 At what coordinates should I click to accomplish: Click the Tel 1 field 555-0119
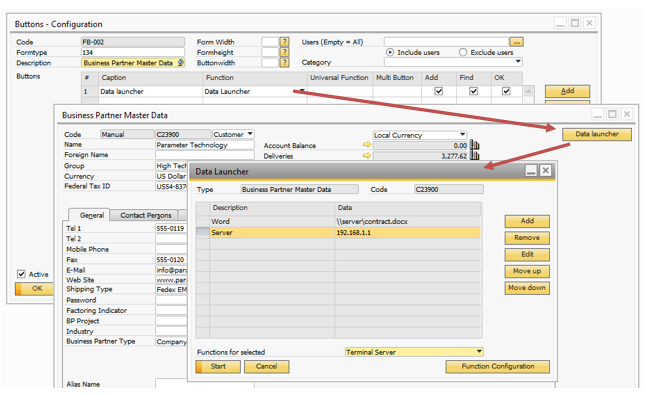171,228
